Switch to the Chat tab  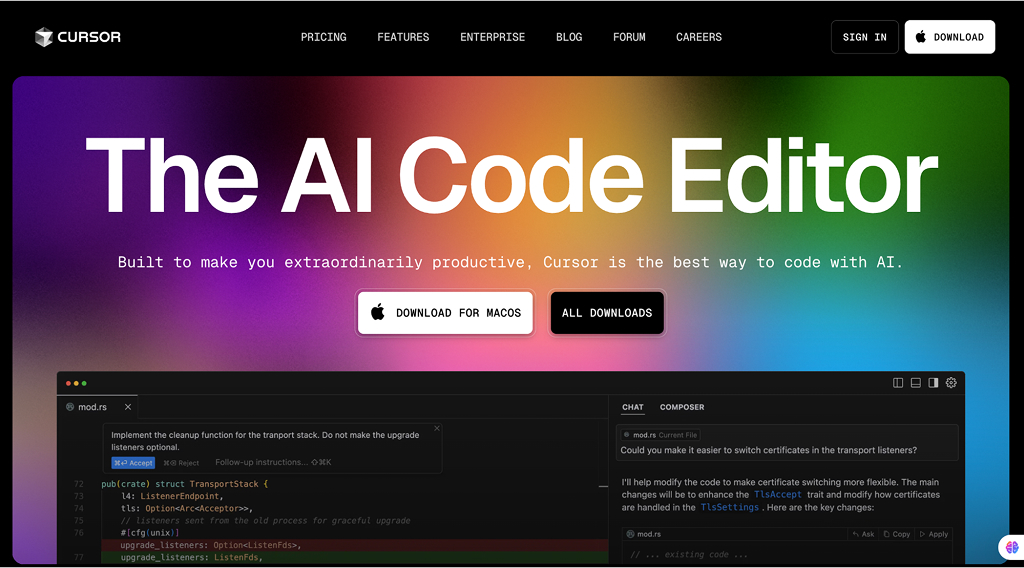click(x=633, y=407)
